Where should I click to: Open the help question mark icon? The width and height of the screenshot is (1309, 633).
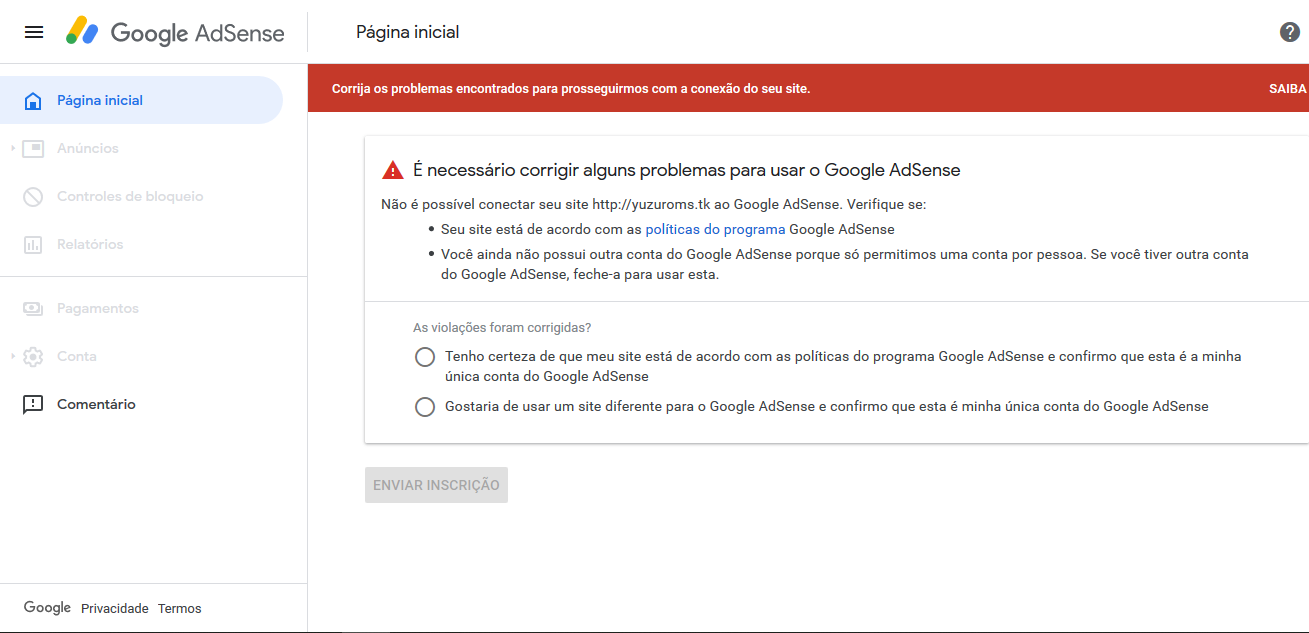tap(1290, 32)
